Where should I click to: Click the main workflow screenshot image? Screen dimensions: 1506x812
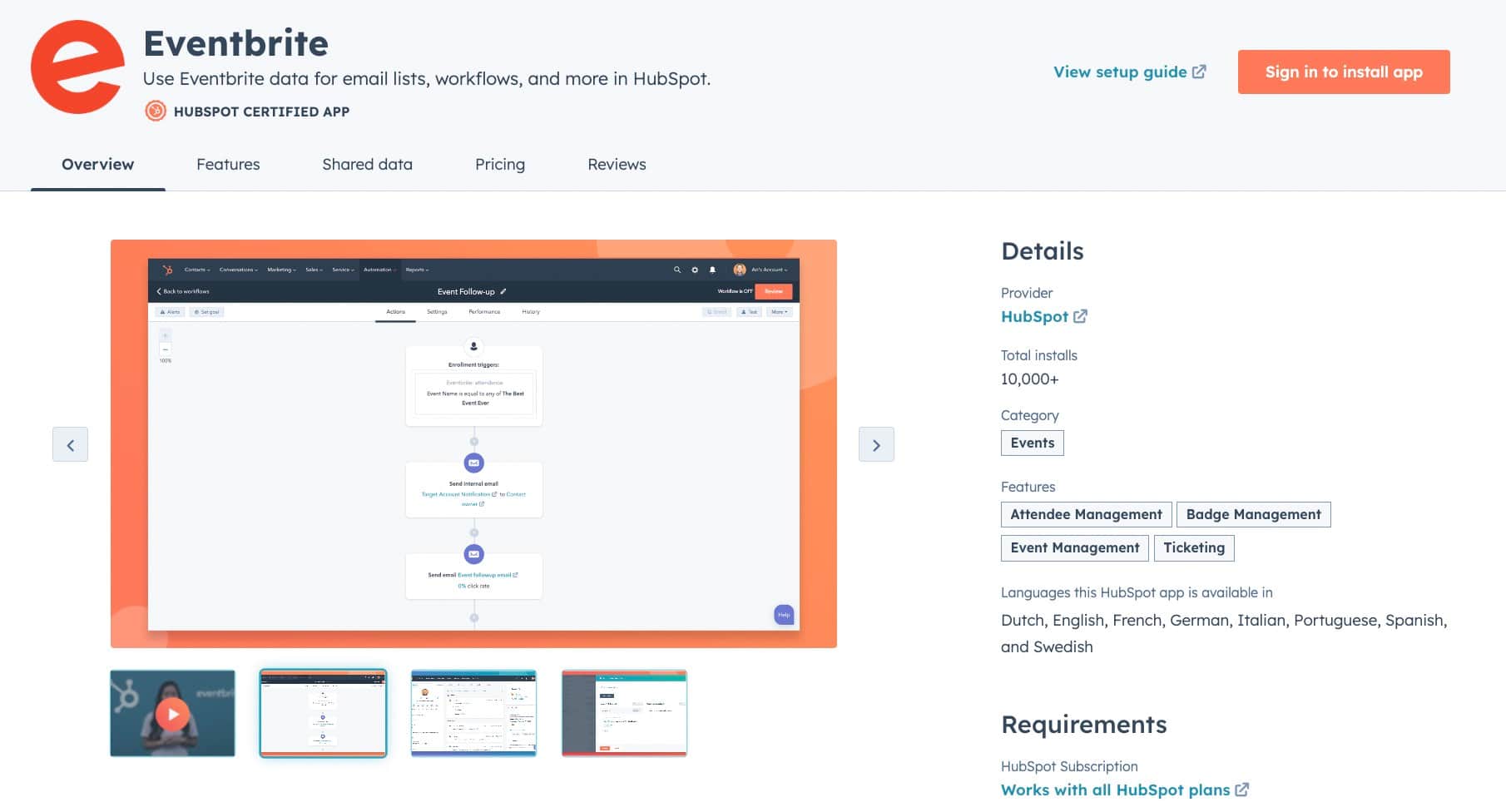[473, 443]
